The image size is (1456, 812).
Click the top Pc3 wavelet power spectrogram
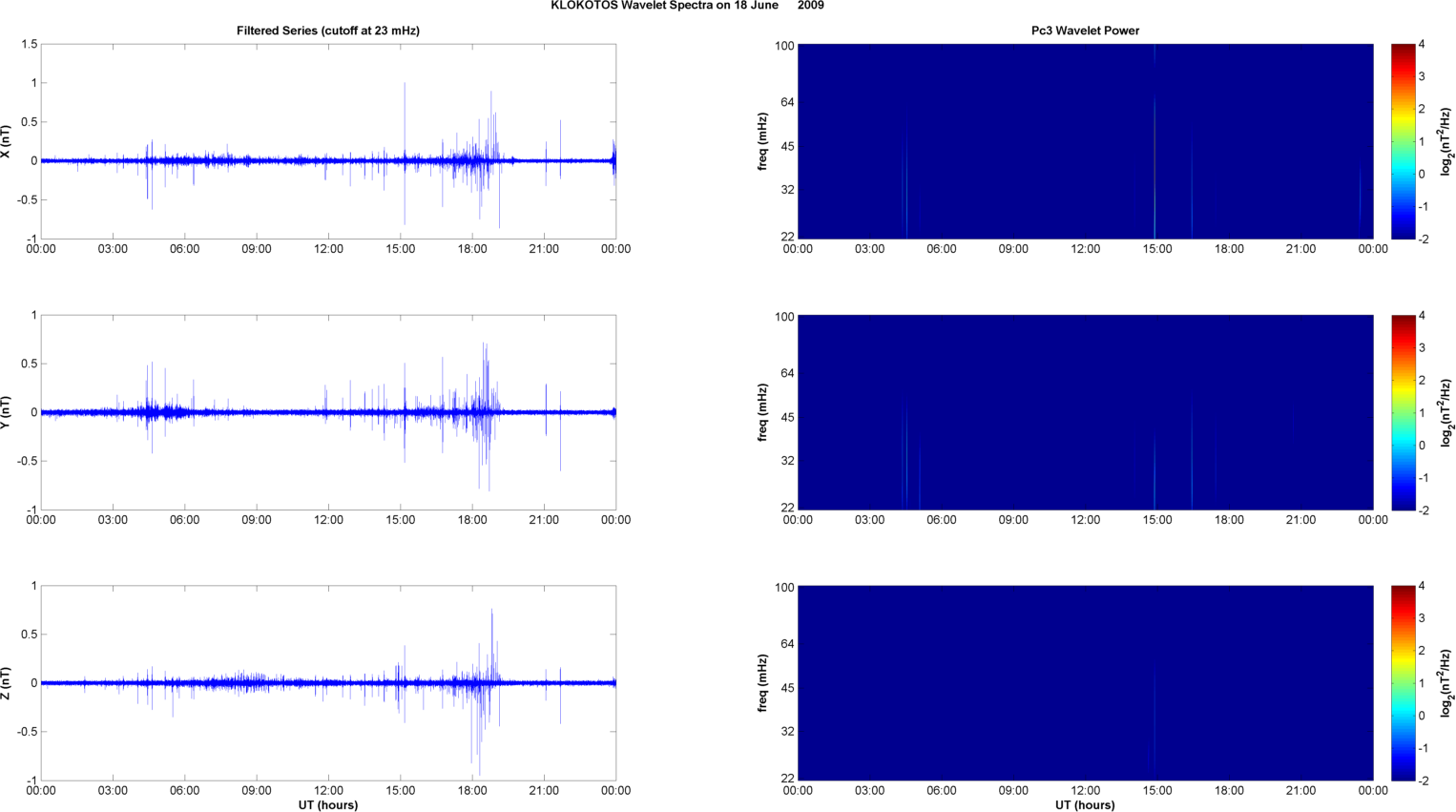pos(1085,141)
